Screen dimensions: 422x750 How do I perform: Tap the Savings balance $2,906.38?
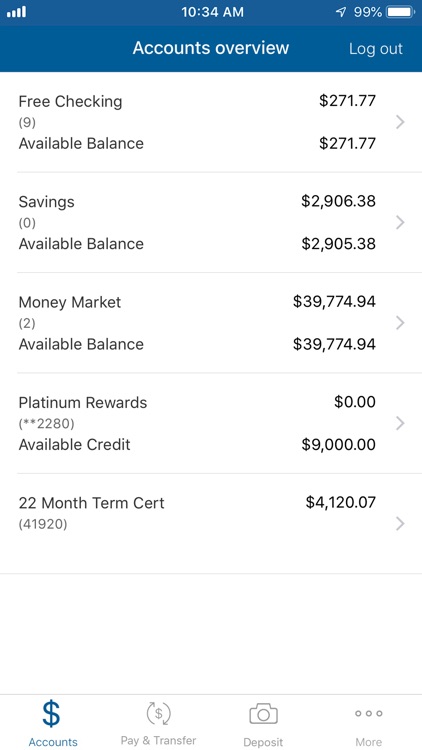[338, 201]
